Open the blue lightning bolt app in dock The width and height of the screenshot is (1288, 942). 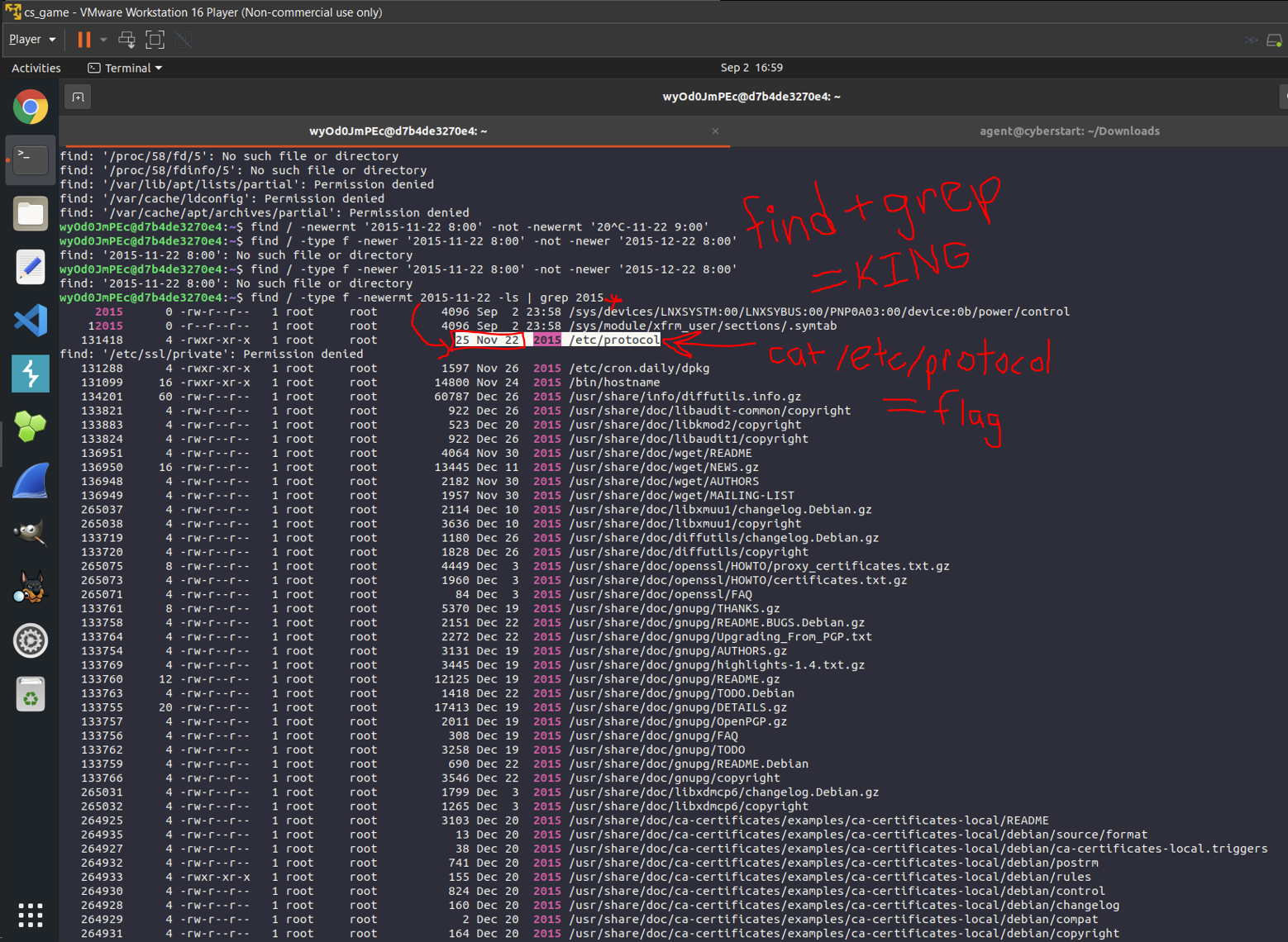[x=31, y=374]
